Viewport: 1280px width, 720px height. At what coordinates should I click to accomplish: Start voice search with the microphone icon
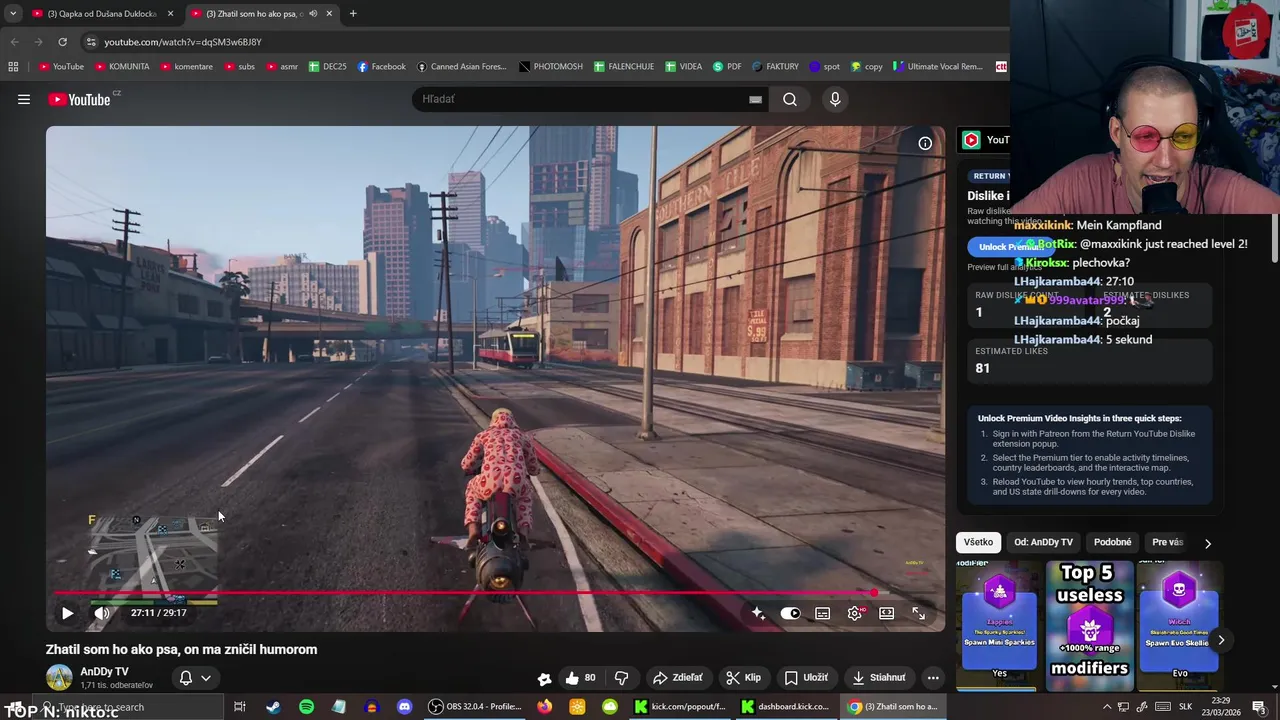(x=835, y=99)
